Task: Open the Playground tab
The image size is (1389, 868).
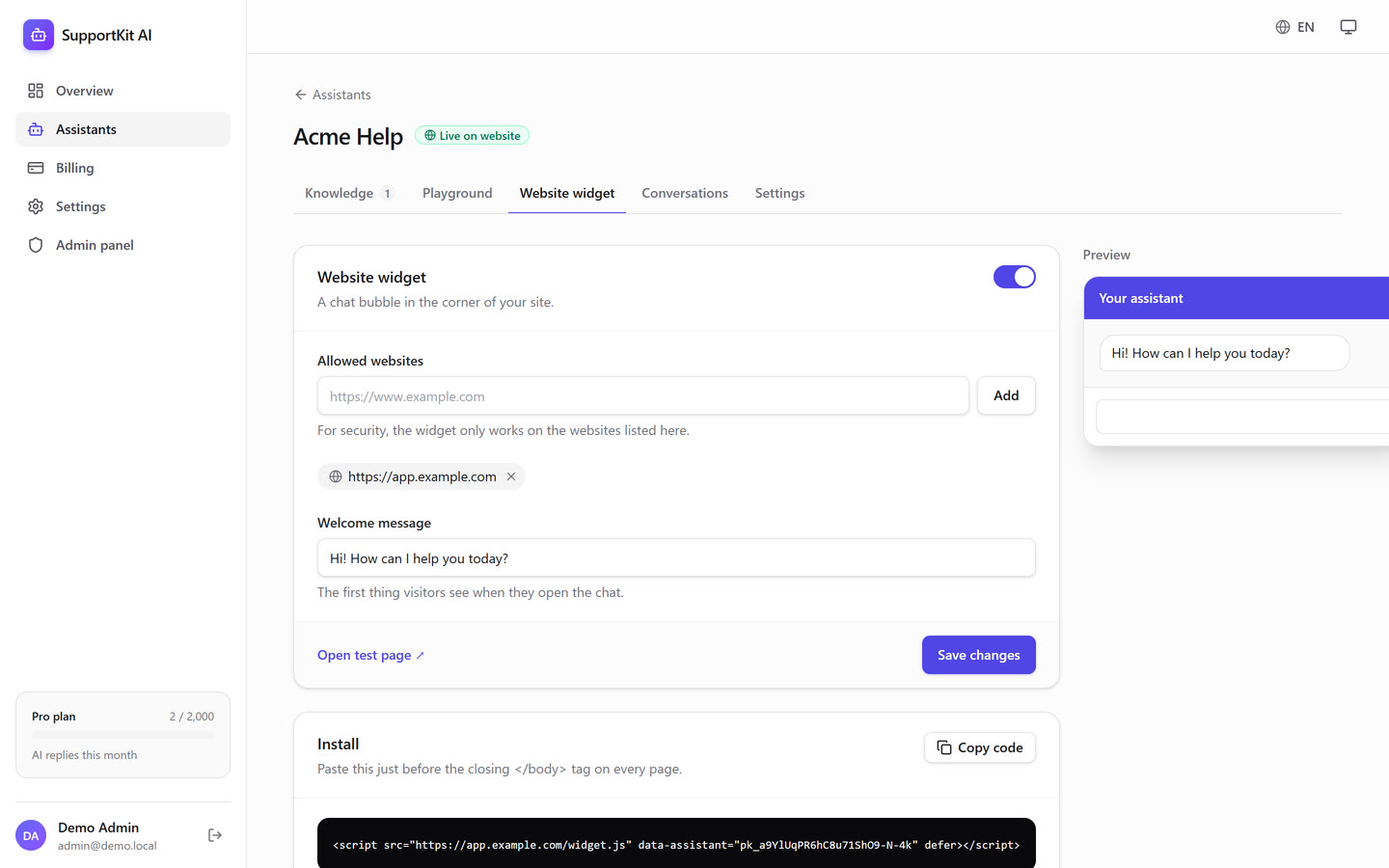Action: pos(457,193)
